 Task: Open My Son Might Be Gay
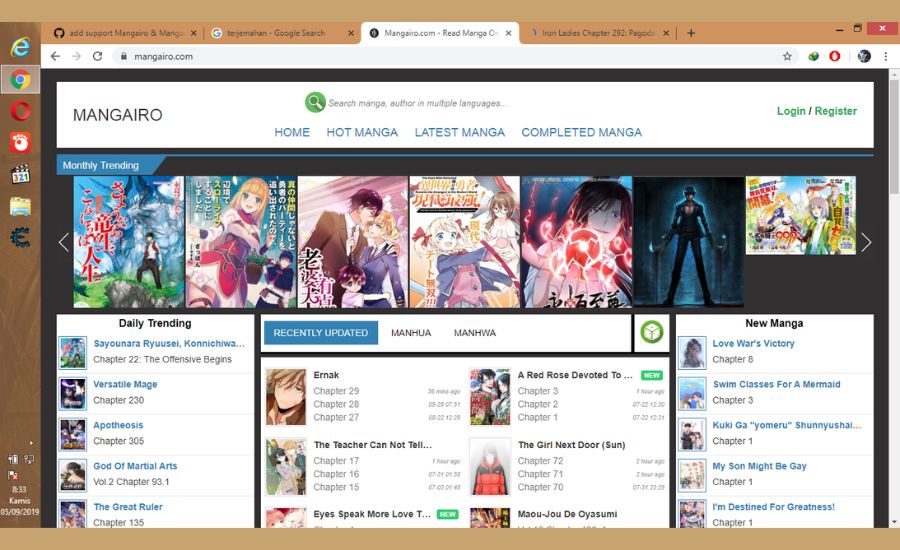tap(759, 466)
